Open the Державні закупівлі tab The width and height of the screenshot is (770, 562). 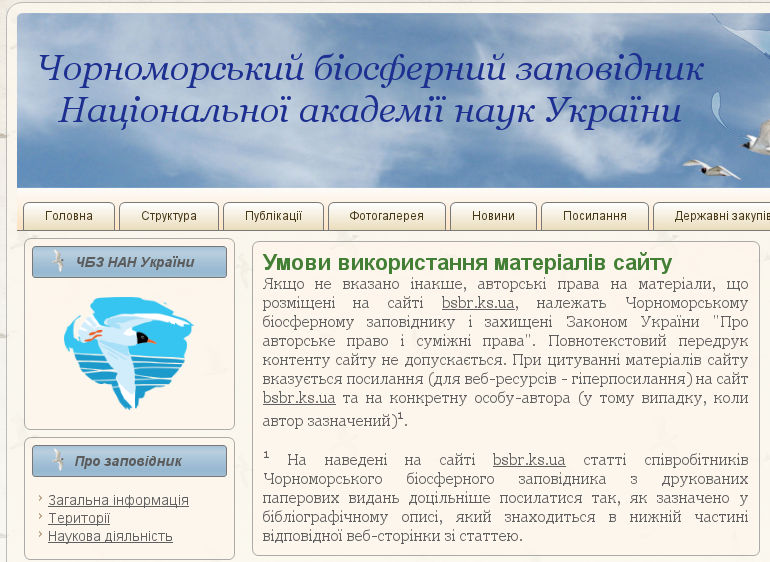coord(712,216)
